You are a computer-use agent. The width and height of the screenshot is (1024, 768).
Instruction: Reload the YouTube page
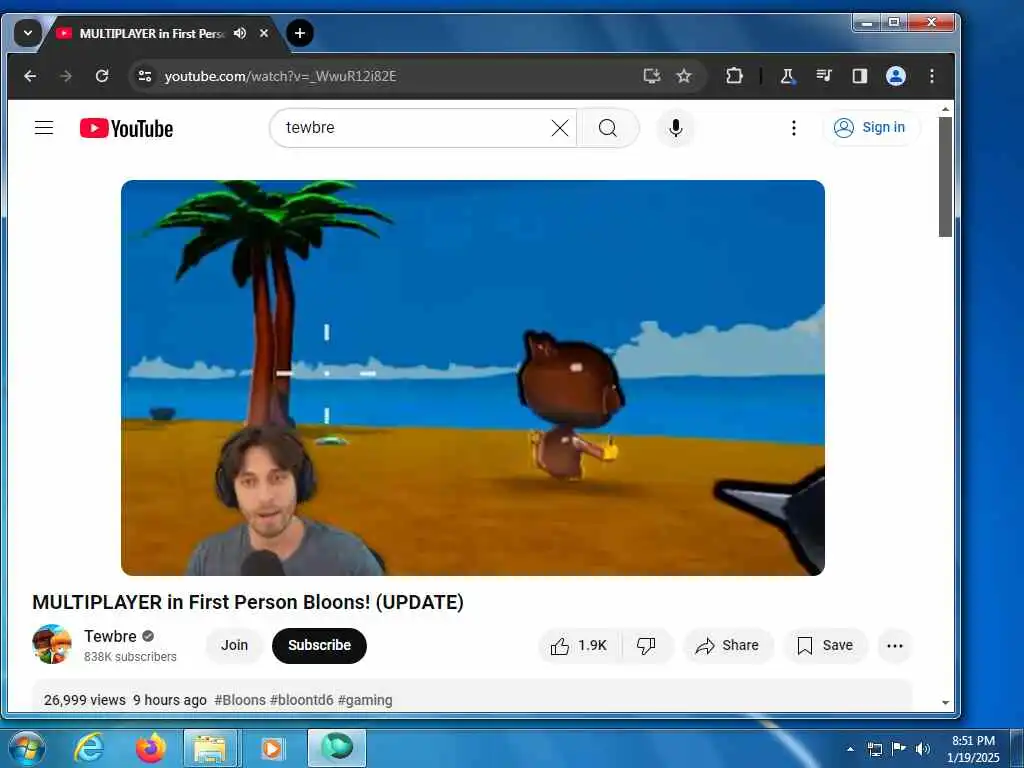102,76
